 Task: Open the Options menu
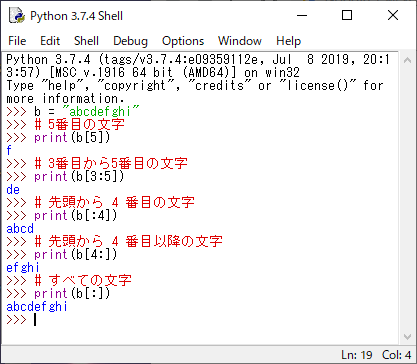point(183,41)
